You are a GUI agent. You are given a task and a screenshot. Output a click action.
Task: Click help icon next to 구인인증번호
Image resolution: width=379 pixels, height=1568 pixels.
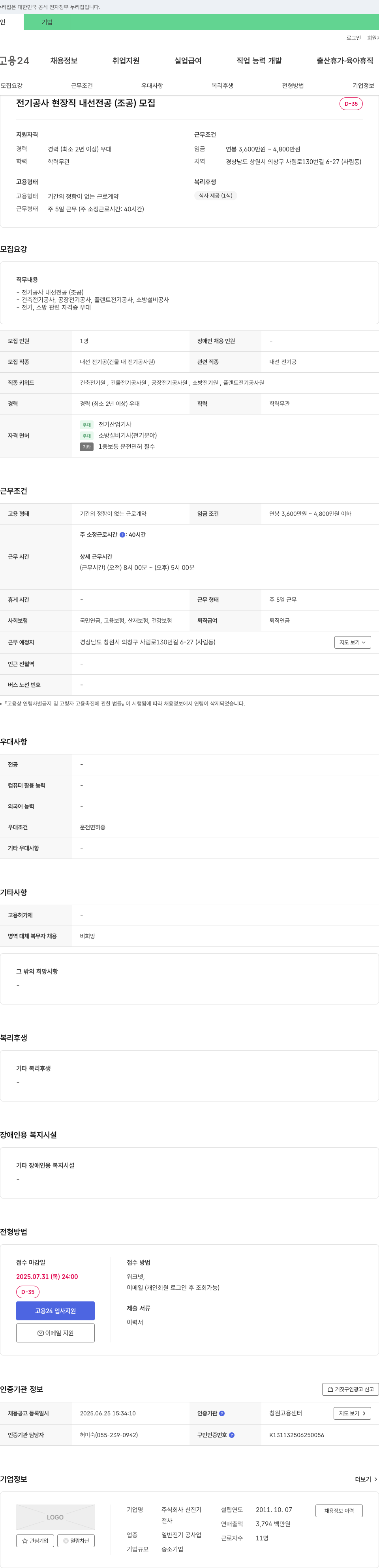pos(231,1435)
